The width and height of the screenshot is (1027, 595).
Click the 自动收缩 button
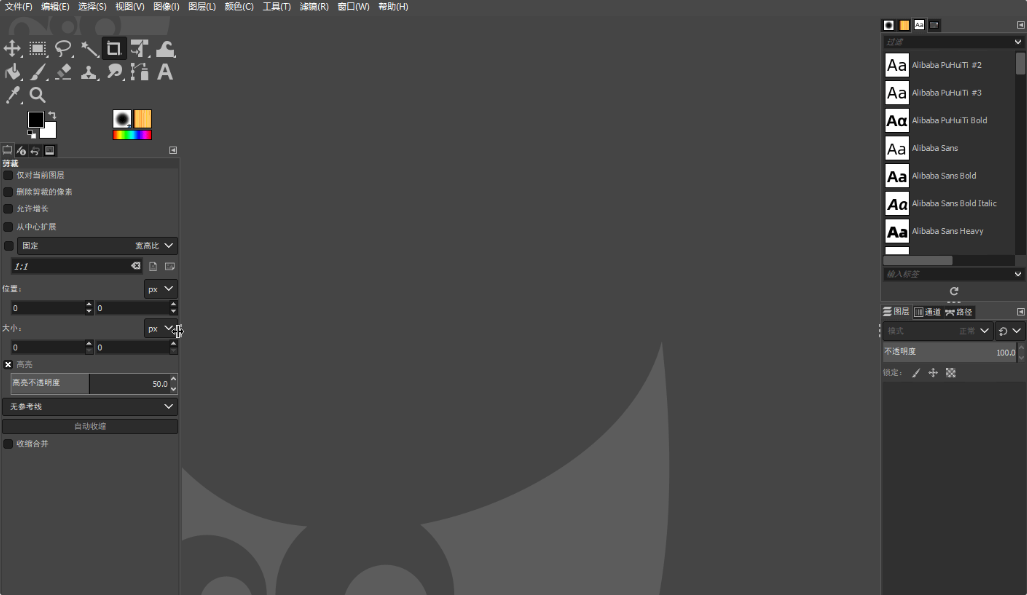click(90, 426)
